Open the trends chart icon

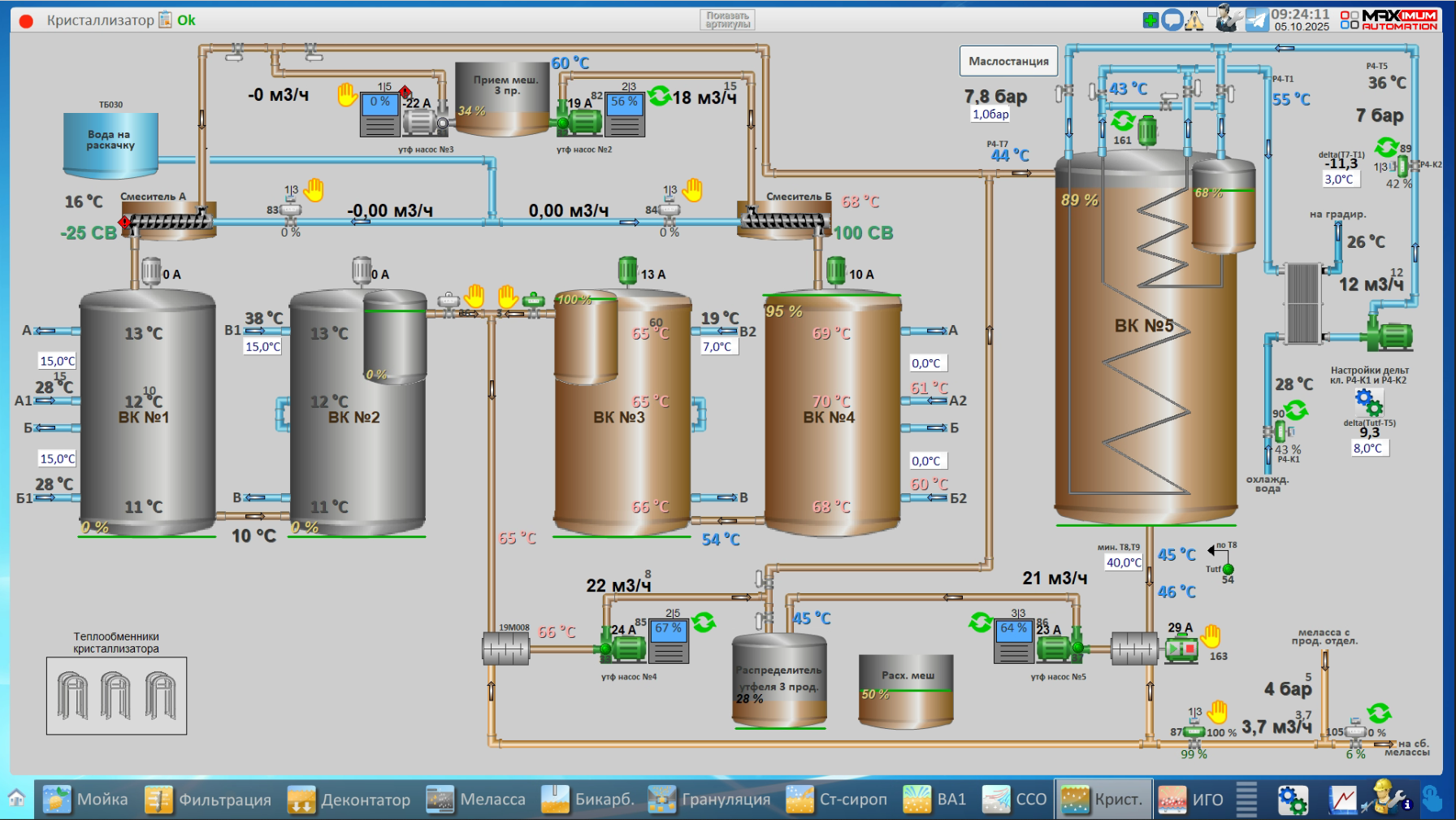point(1342,800)
